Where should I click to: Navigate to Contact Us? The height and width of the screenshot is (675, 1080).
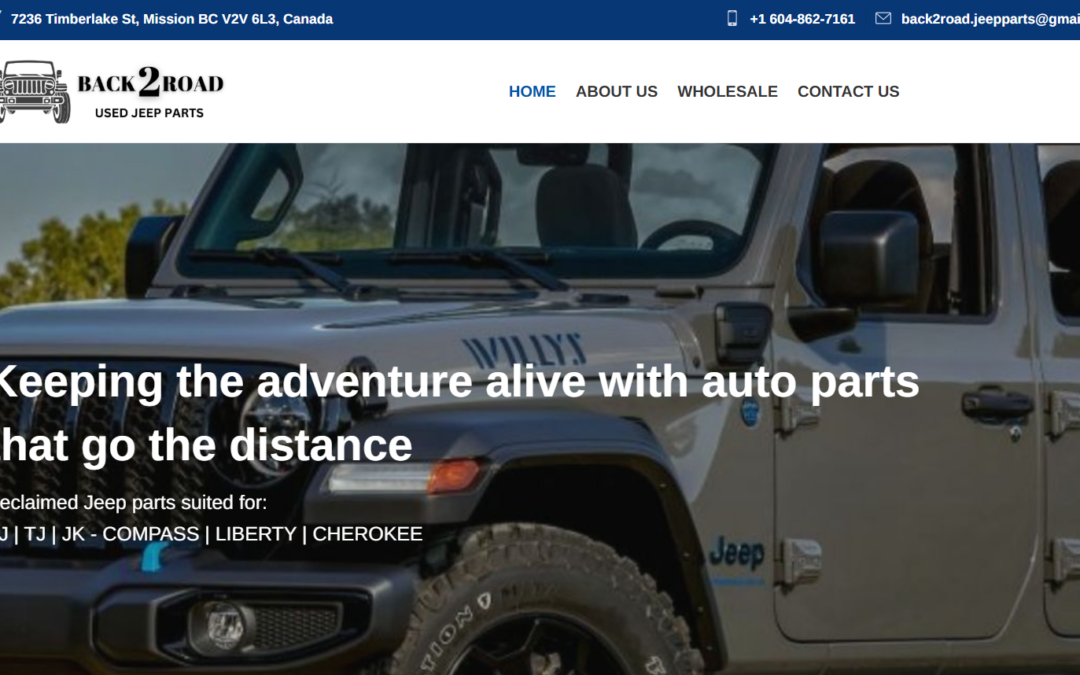848,92
